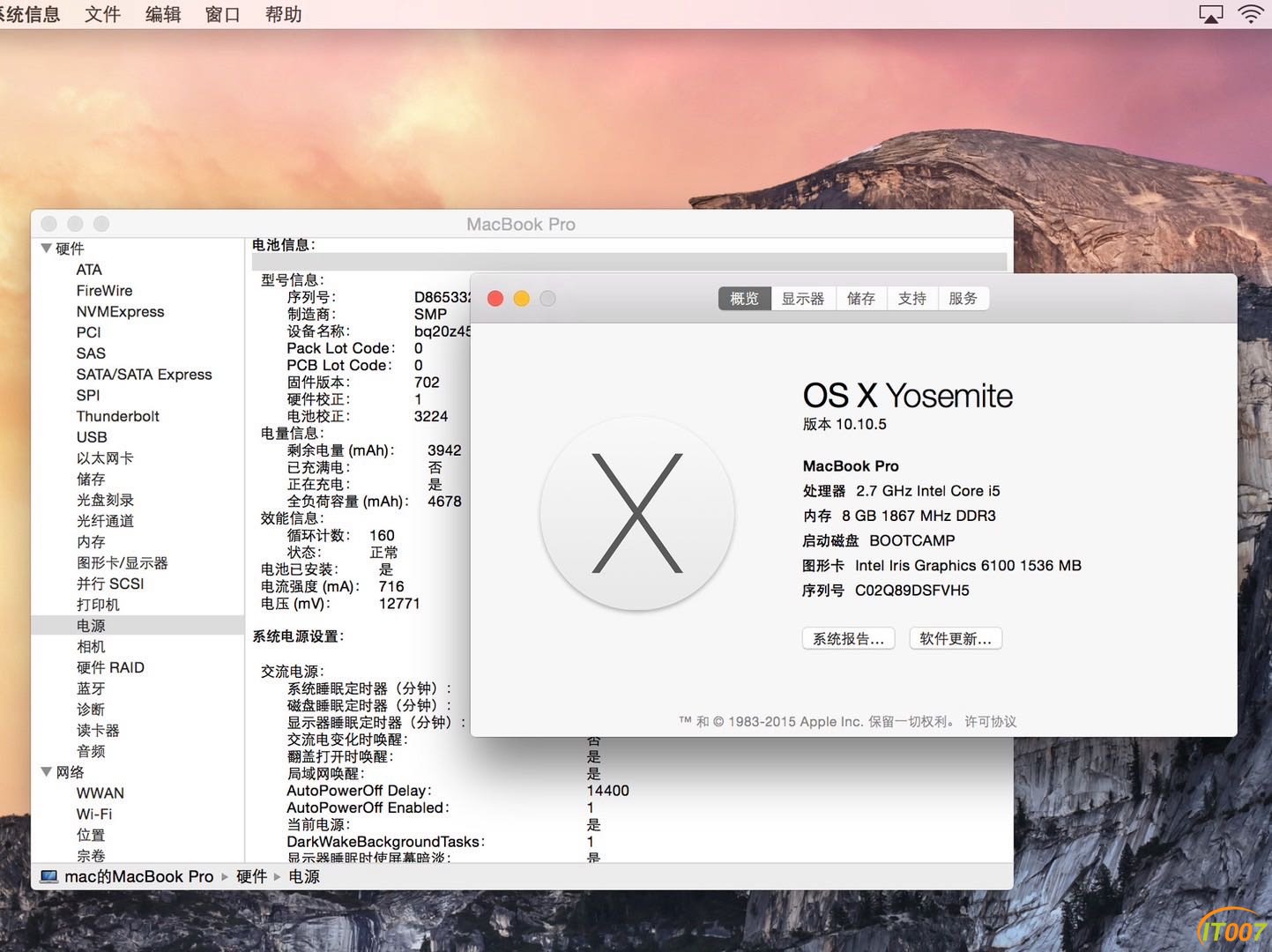Select SAS in the sidebar
The height and width of the screenshot is (952, 1272).
tap(91, 353)
